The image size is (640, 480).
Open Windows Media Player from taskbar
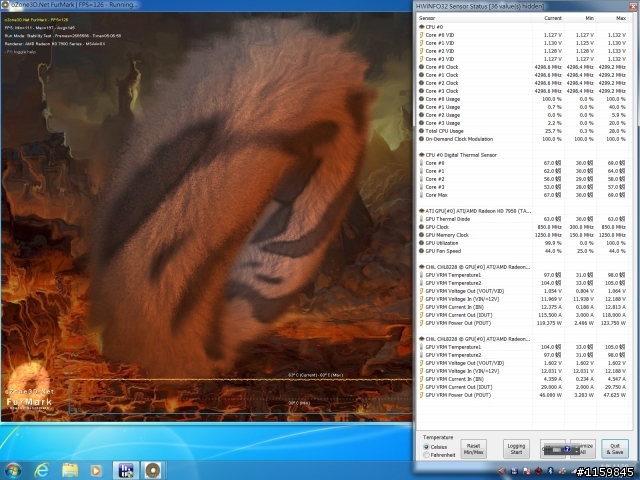96,471
